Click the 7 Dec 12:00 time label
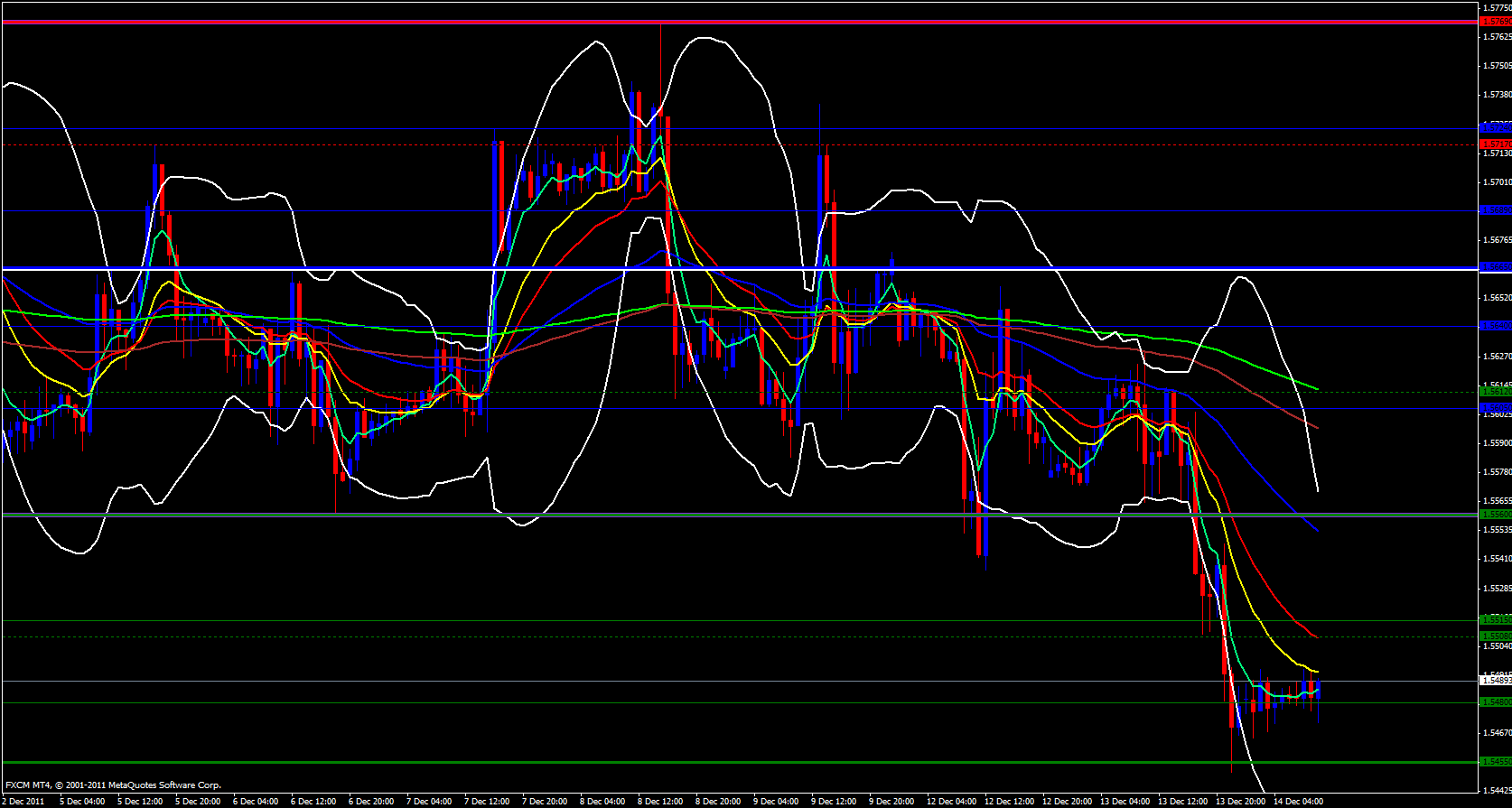The width and height of the screenshot is (1512, 808). point(487,802)
